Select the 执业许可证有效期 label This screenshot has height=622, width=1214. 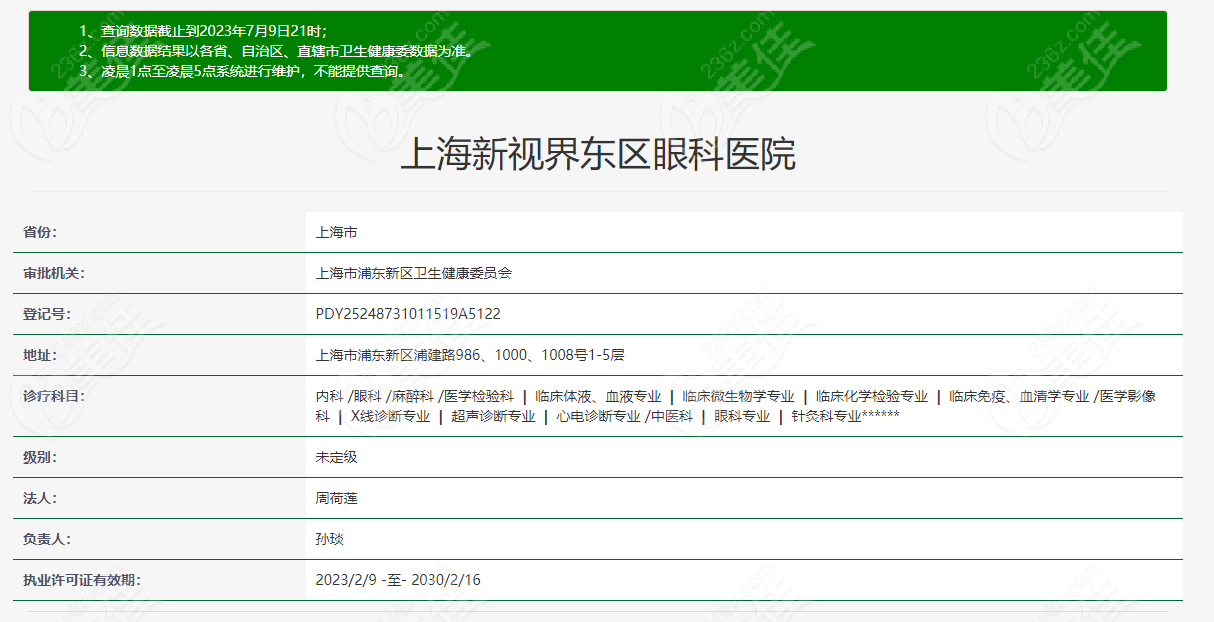click(82, 580)
